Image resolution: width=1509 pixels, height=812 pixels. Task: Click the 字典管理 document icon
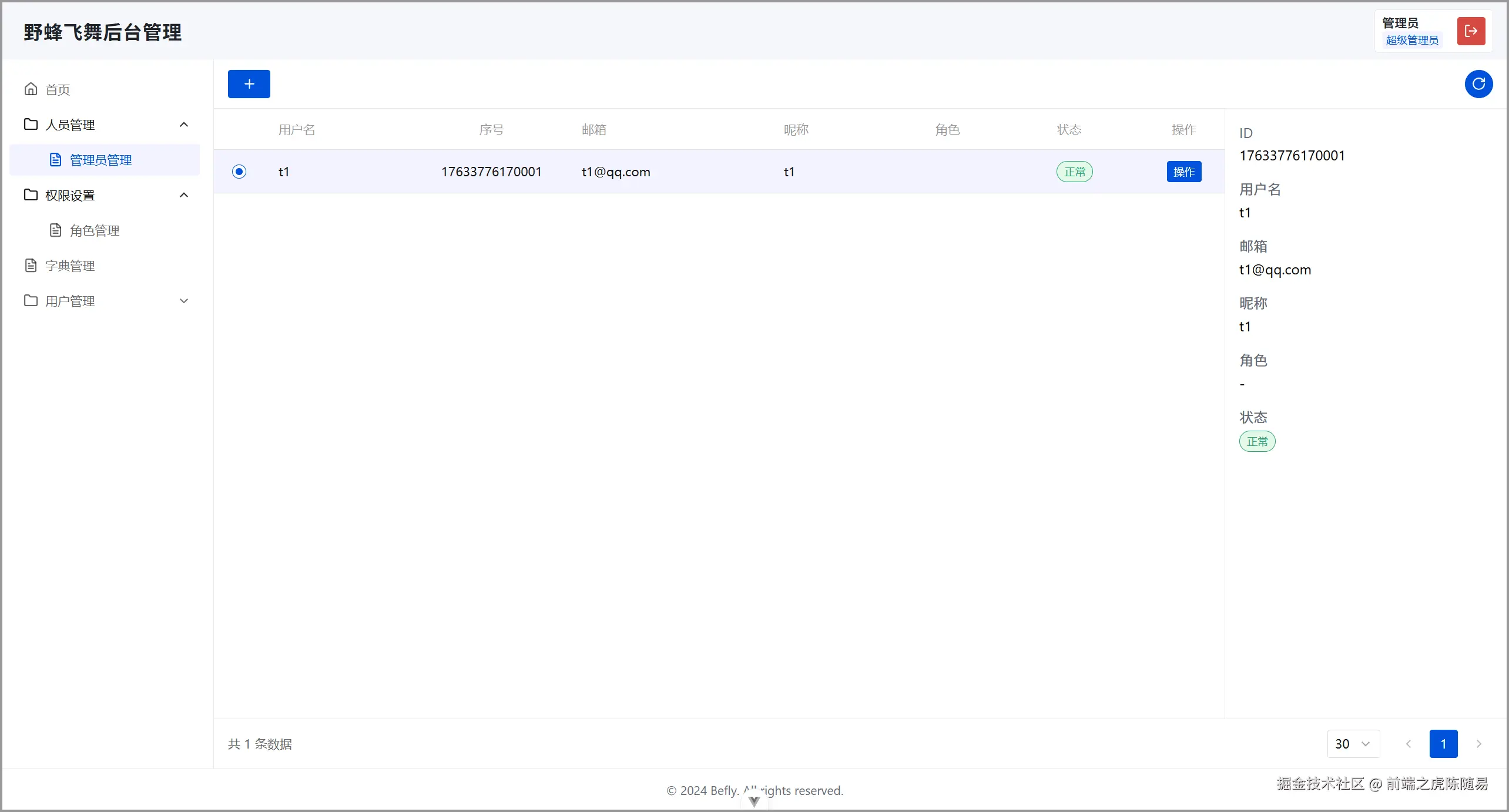(x=31, y=266)
